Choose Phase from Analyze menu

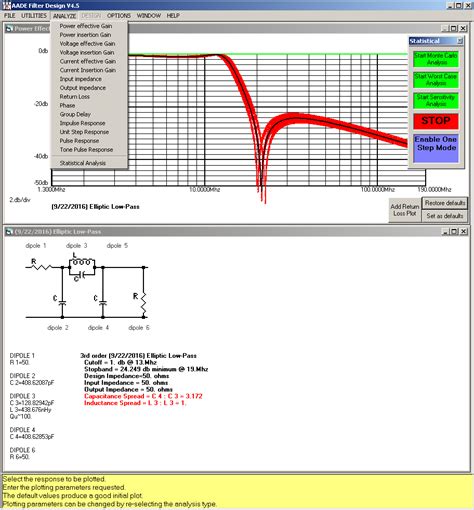click(67, 105)
